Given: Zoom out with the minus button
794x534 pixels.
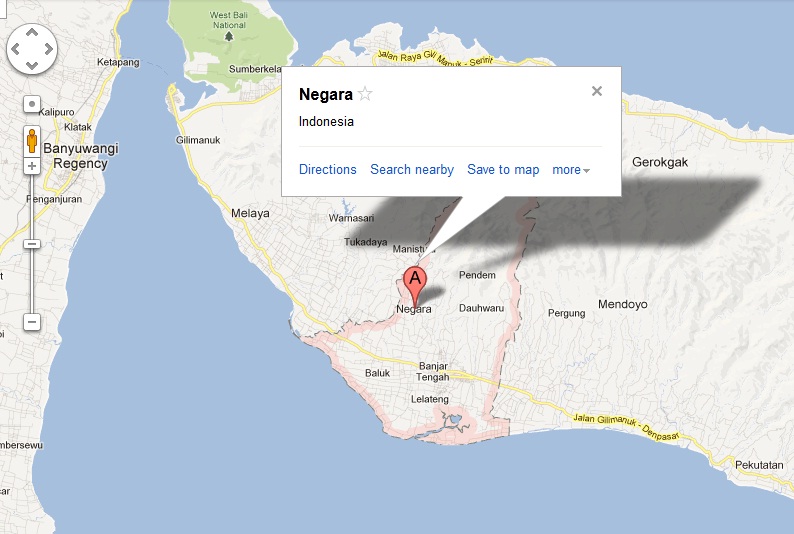Looking at the screenshot, I should (32, 322).
